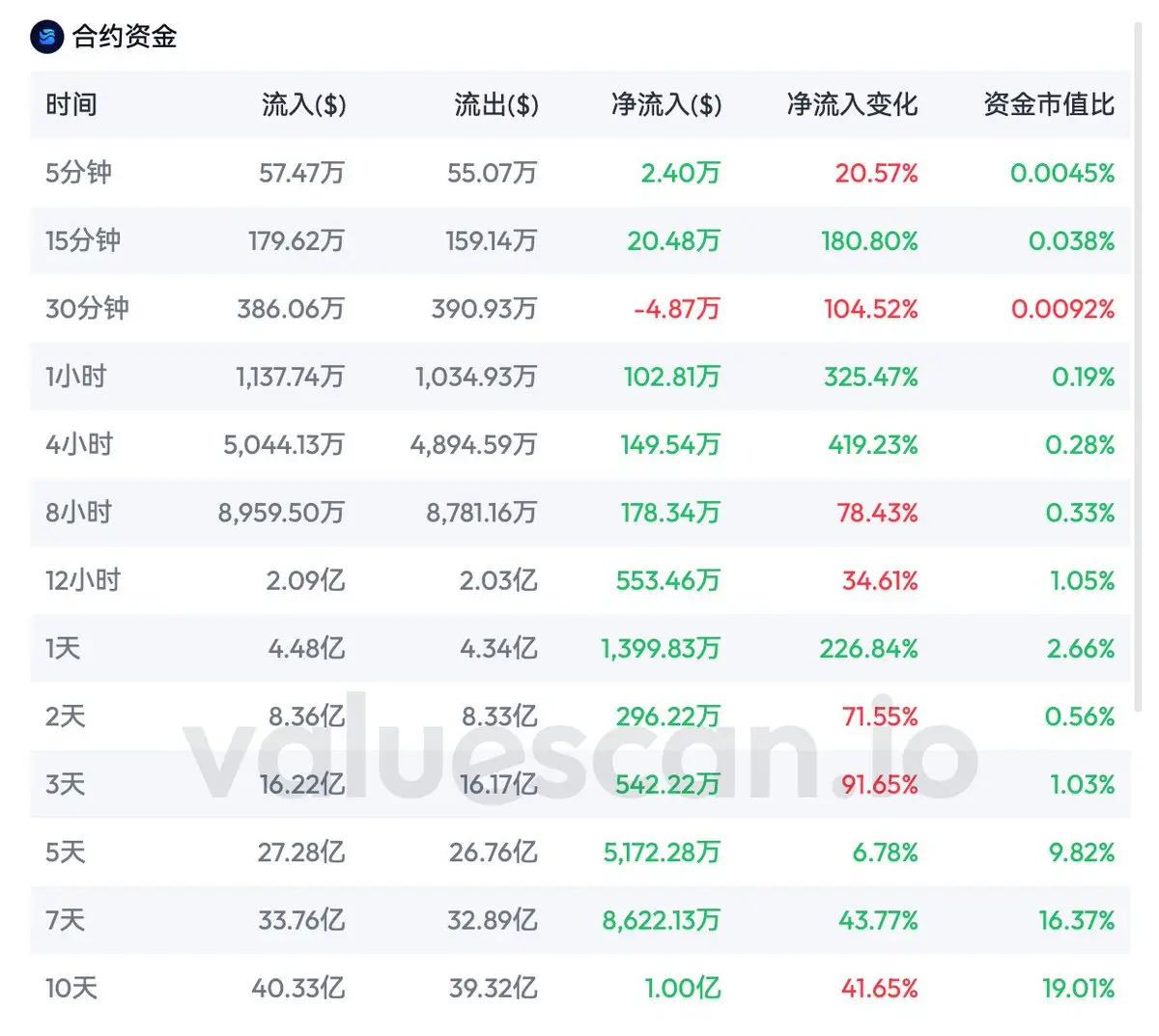Click the 流入($) column header

(303, 104)
